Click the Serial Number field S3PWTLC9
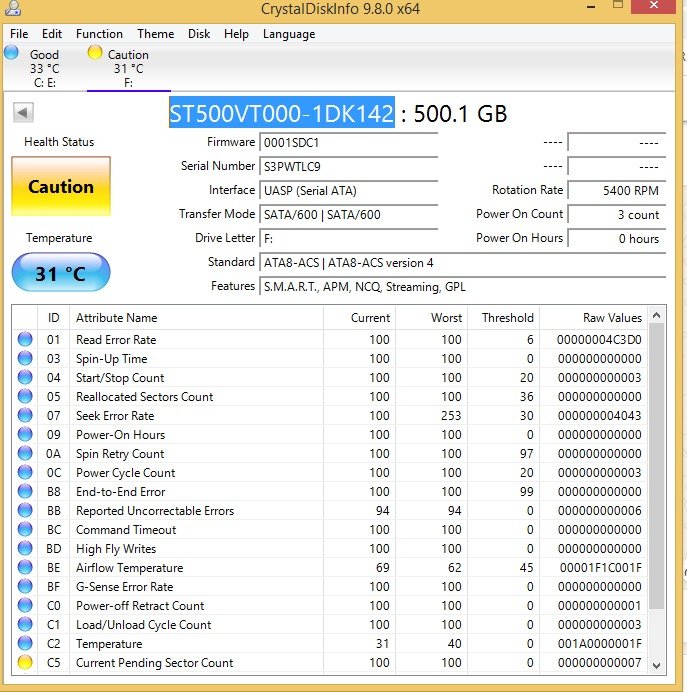This screenshot has width=687, height=692. click(x=349, y=167)
